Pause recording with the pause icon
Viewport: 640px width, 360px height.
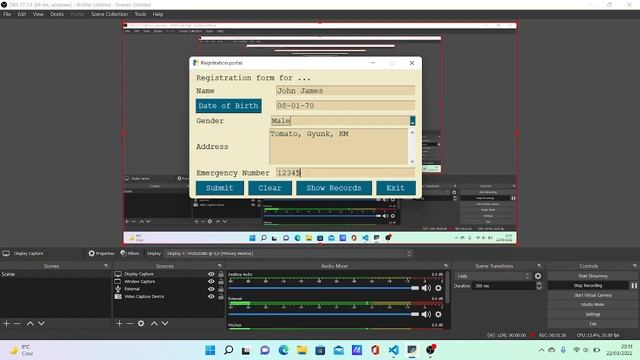[634, 286]
